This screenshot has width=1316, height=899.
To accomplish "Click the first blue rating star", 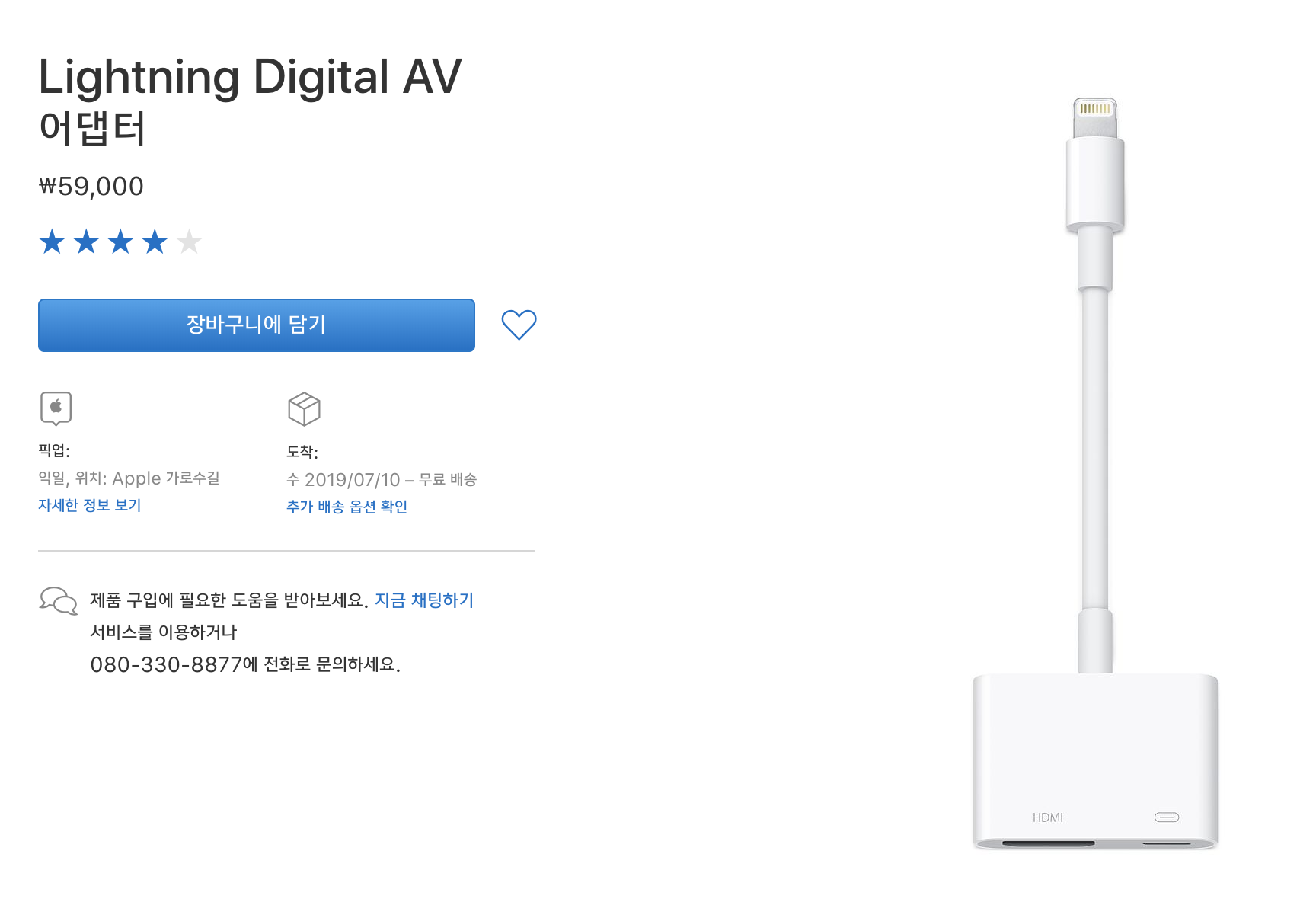I will (x=52, y=242).
